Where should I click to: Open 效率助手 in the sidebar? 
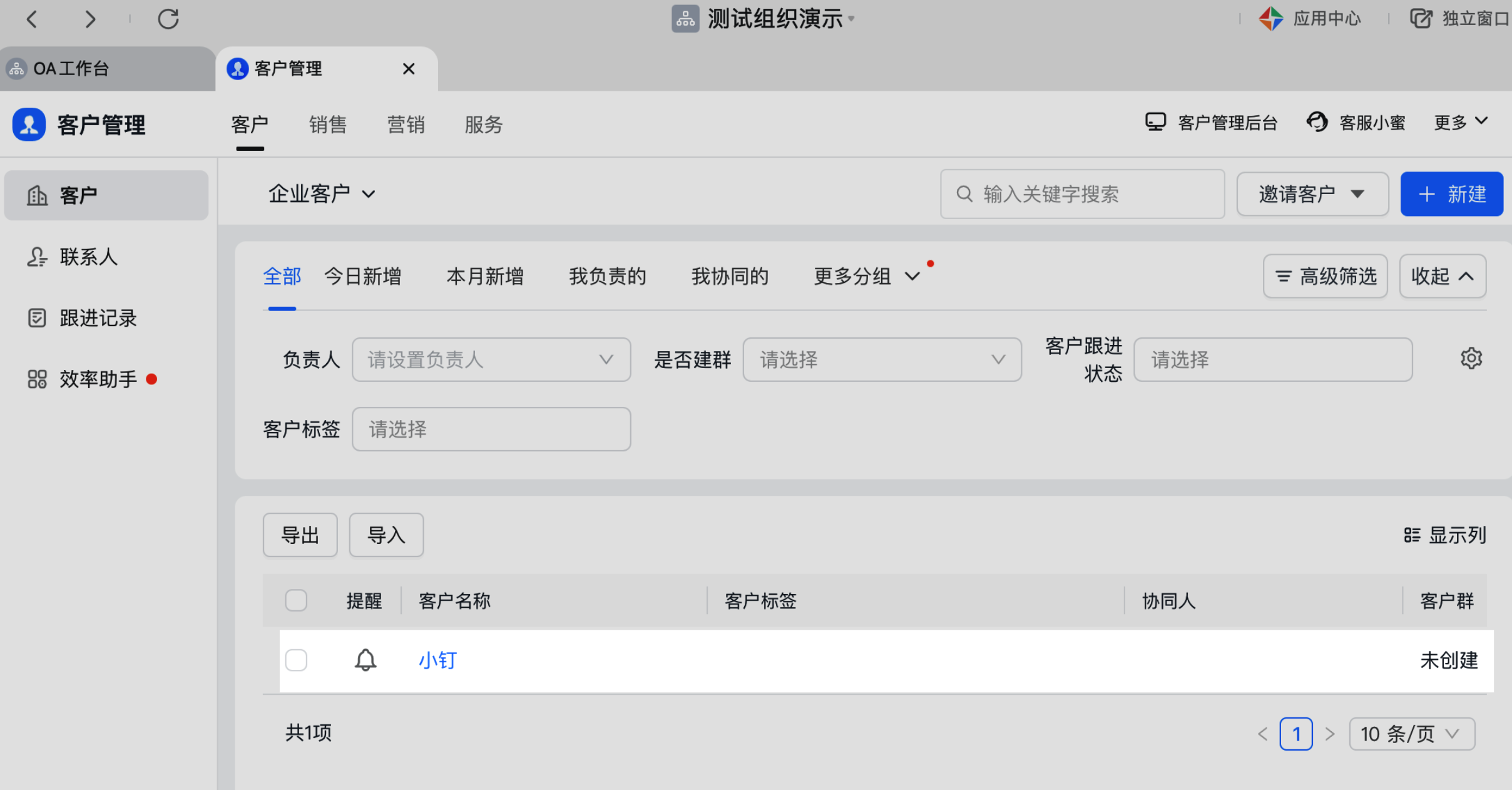(x=106, y=379)
